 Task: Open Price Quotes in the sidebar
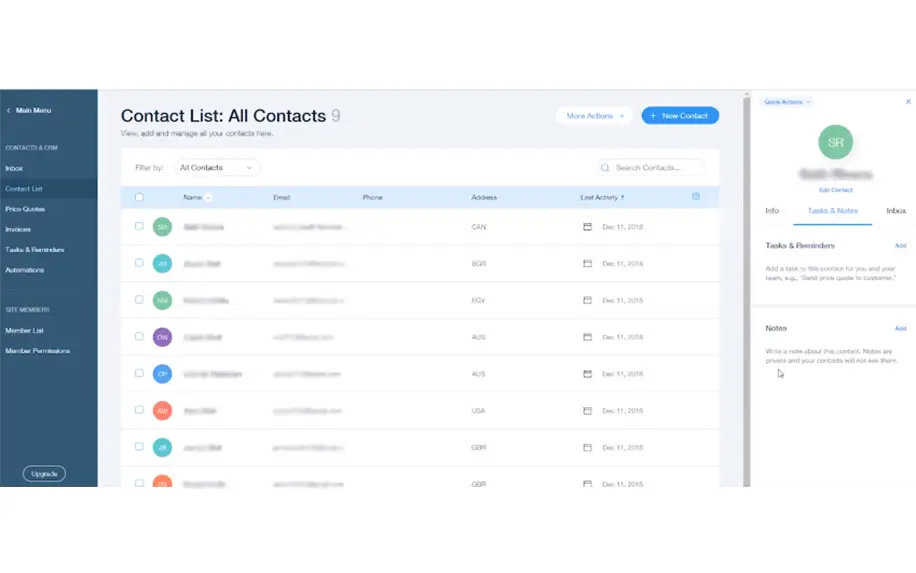click(x=25, y=209)
